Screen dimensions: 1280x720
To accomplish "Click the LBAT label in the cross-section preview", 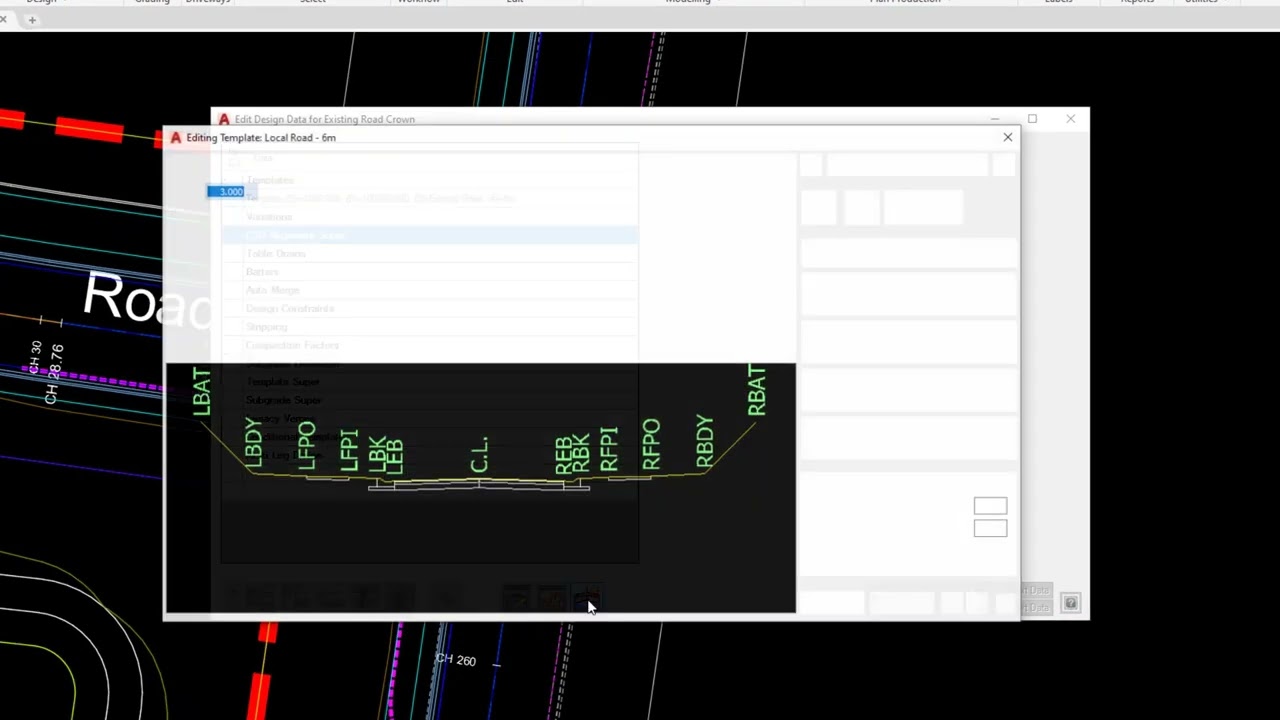I will click(201, 392).
